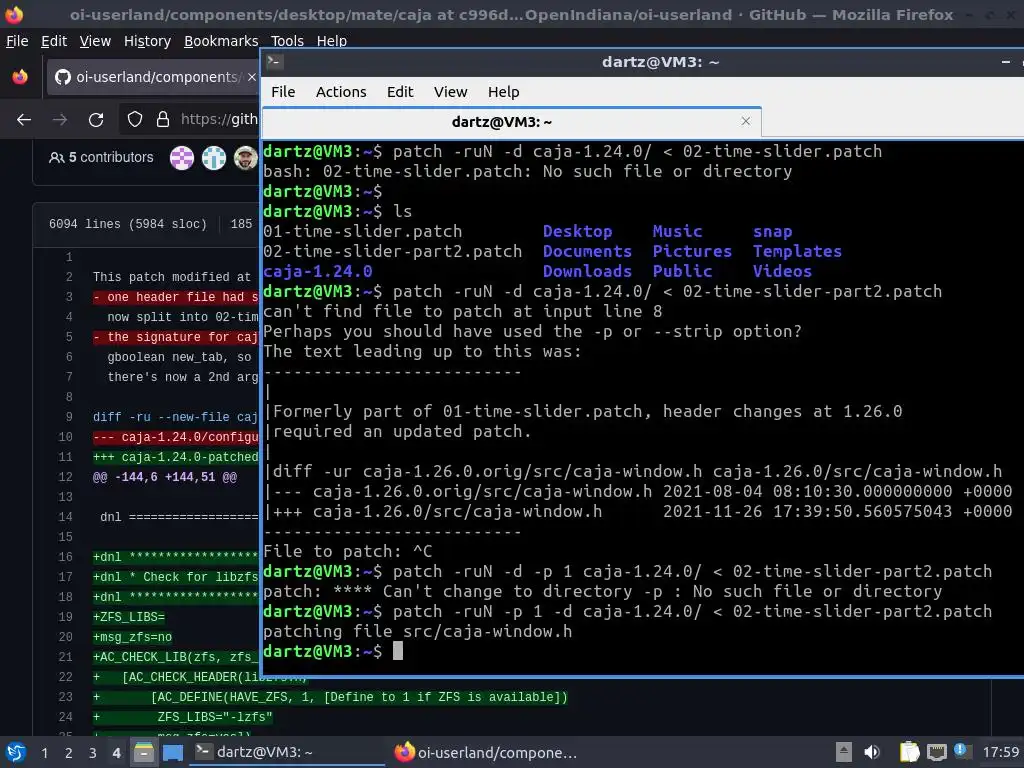1024x768 pixels.
Task: Click the terminal cursor at last prompt
Action: pos(398,651)
